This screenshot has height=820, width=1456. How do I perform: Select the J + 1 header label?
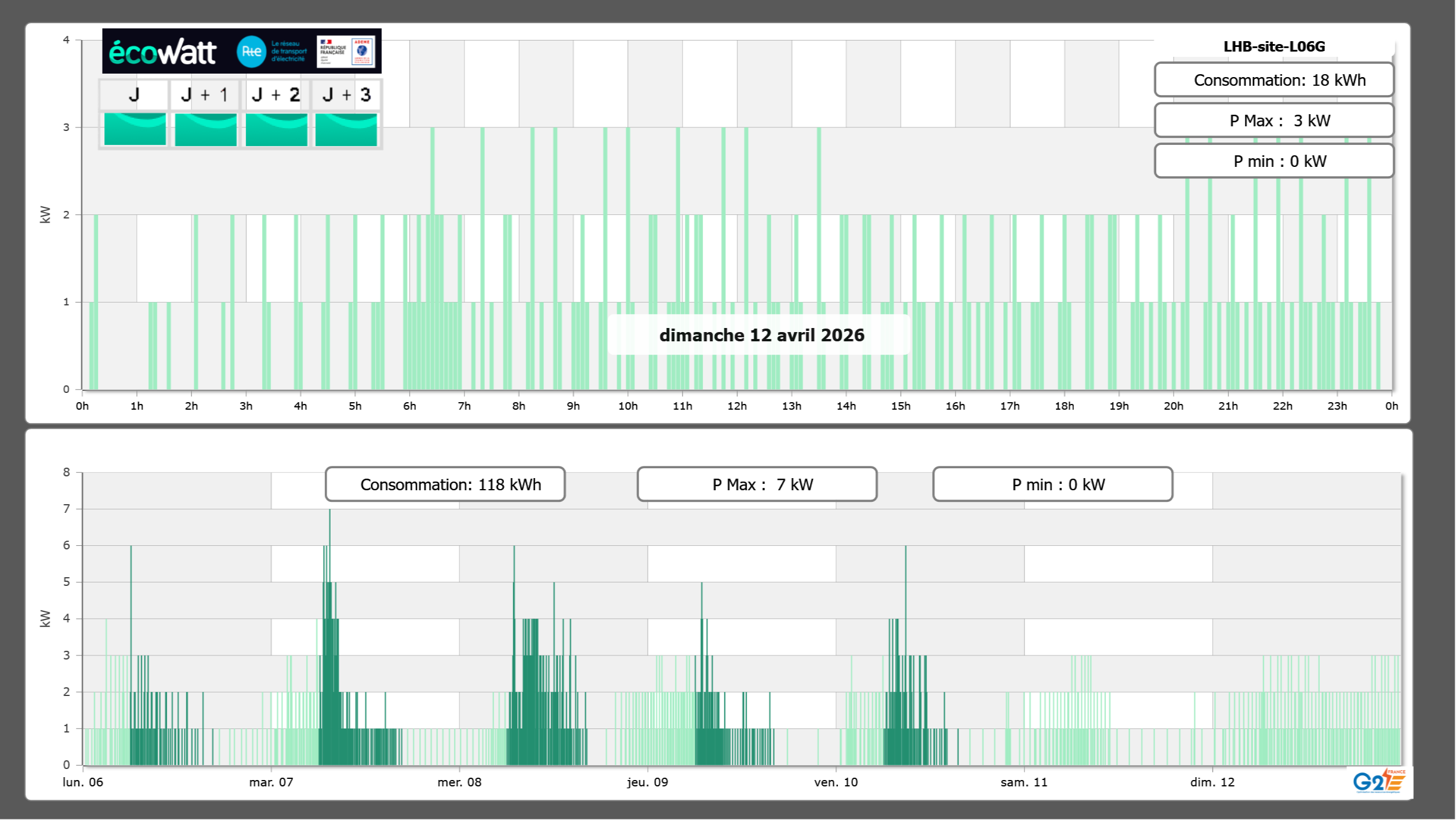tap(205, 94)
